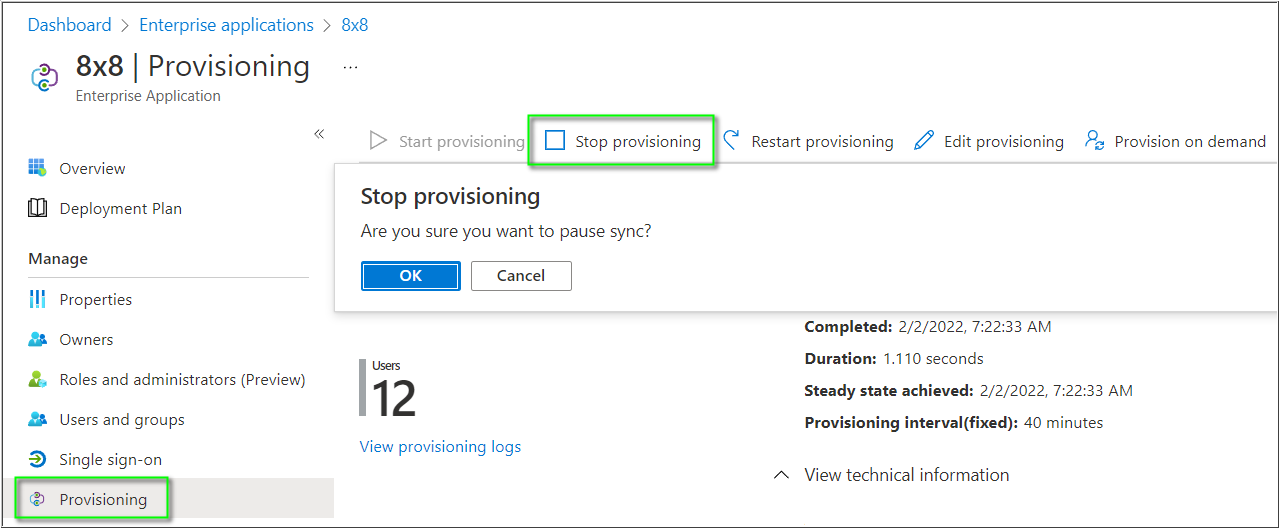Click the Provision on demand user icon

click(x=1095, y=141)
